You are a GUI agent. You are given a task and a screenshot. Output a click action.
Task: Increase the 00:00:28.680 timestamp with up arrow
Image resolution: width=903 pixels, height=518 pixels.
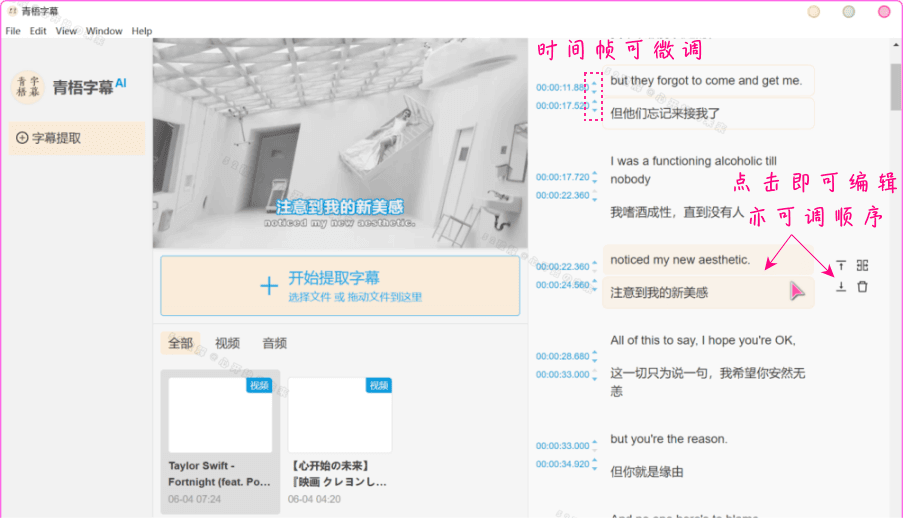coord(595,353)
